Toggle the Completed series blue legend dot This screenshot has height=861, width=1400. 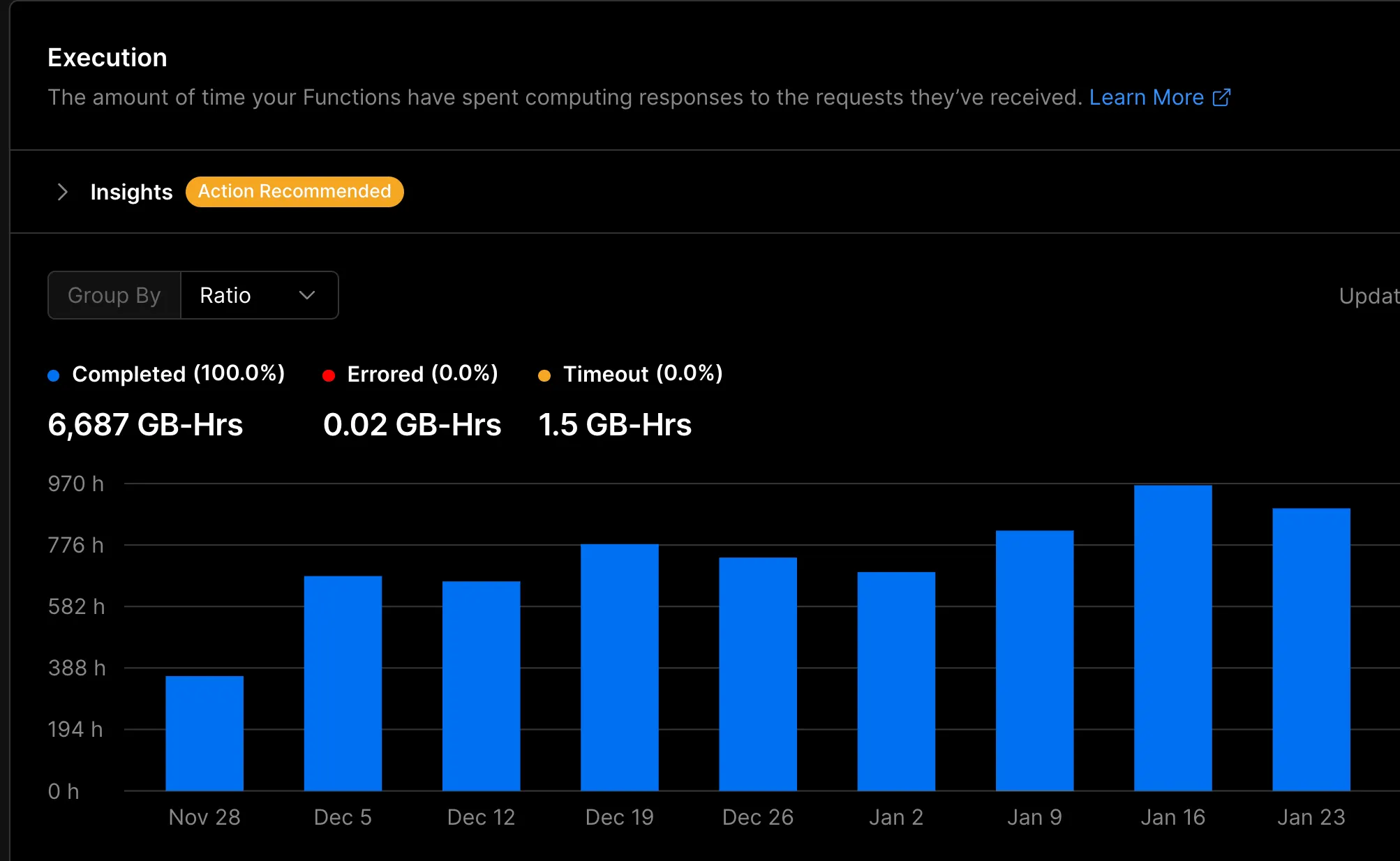tap(54, 375)
